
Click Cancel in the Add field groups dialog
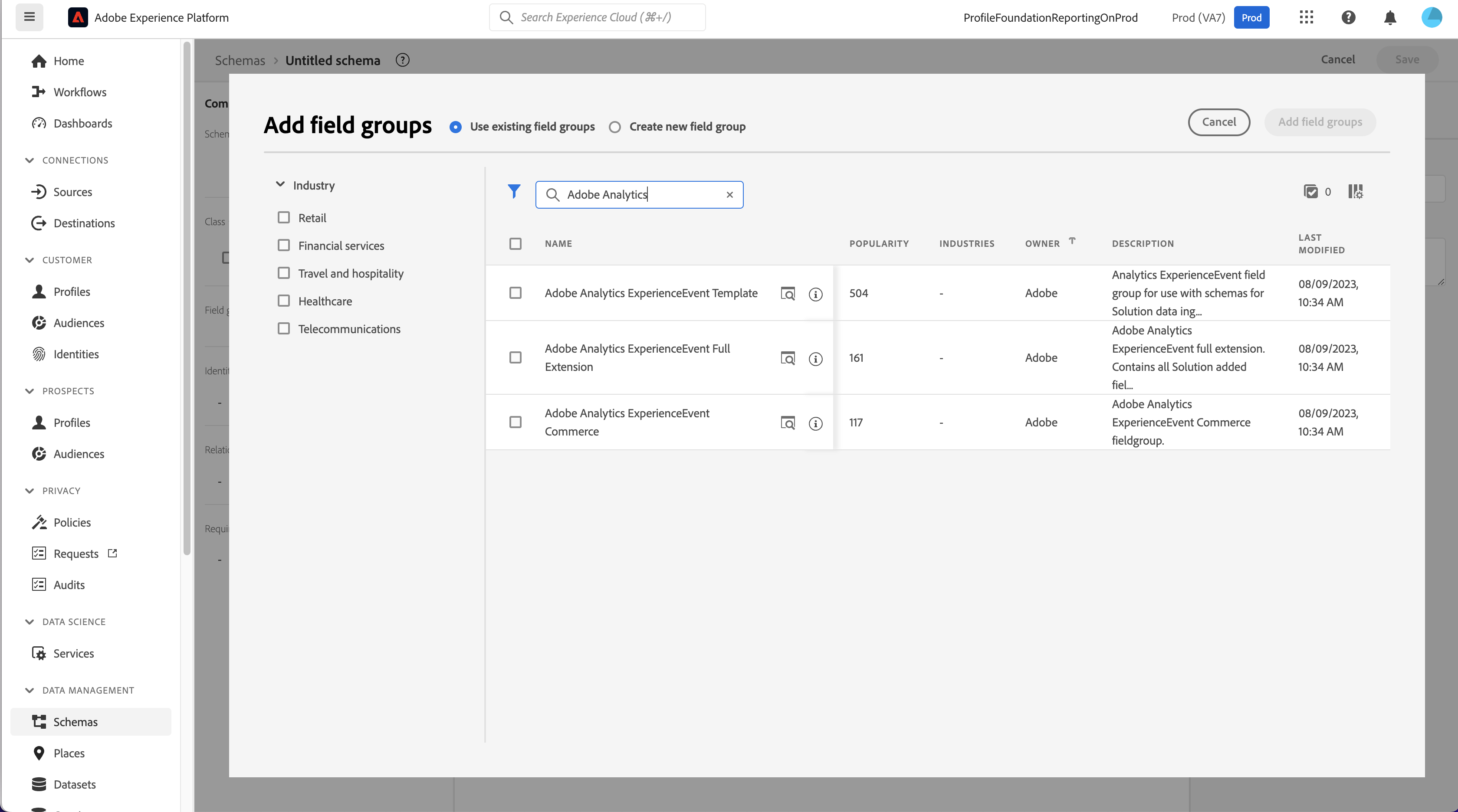click(x=1218, y=122)
